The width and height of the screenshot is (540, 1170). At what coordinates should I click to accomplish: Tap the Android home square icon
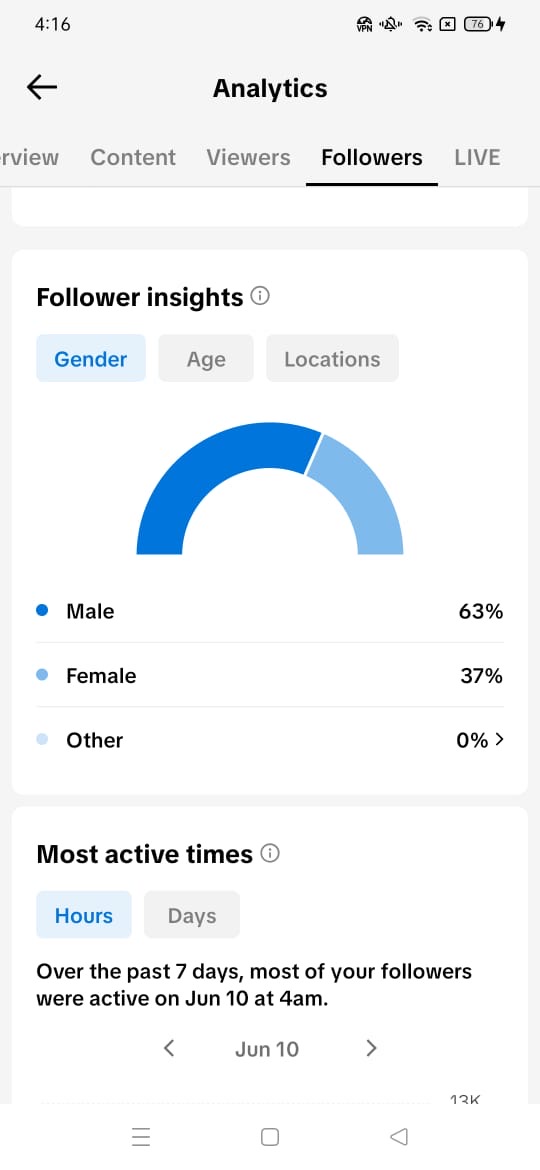[270, 1136]
